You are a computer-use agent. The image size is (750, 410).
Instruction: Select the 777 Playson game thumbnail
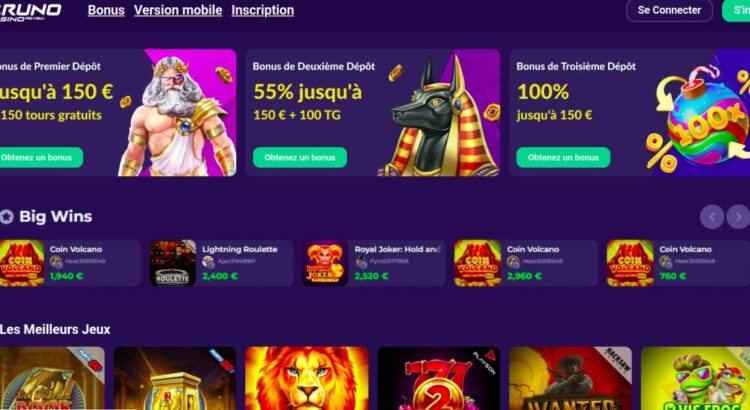pos(439,378)
